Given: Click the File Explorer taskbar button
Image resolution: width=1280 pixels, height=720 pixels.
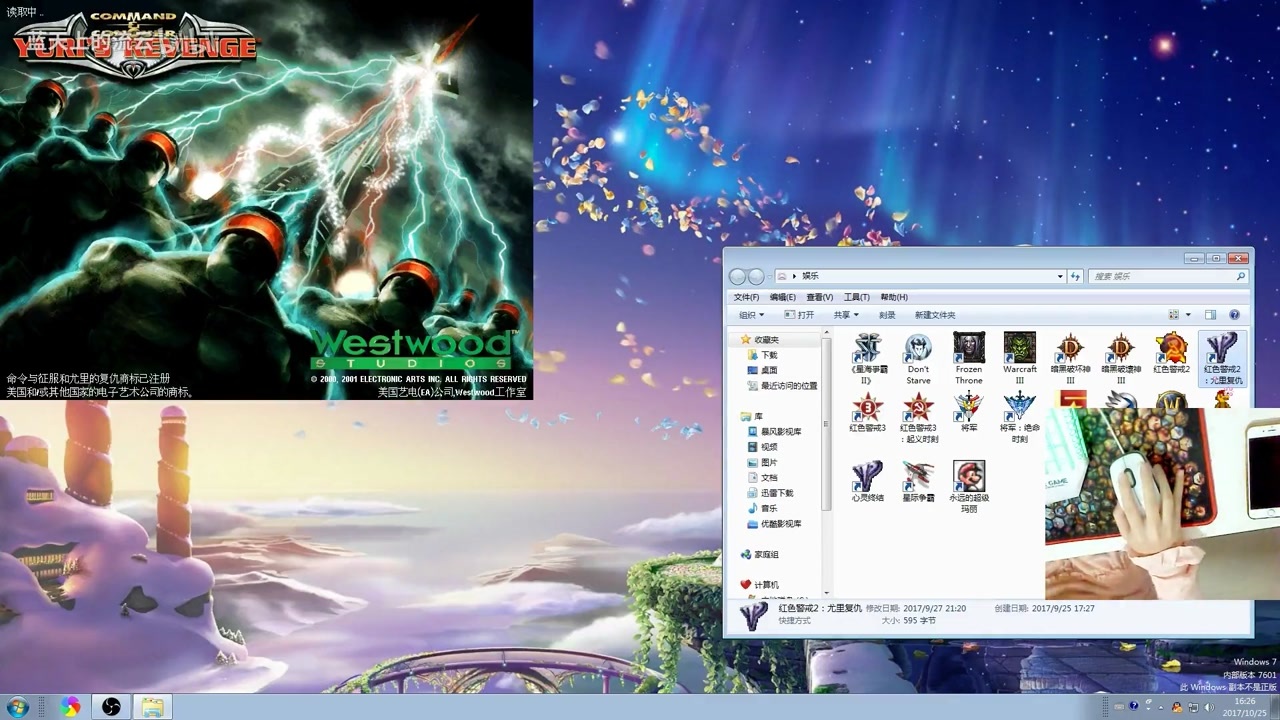Looking at the screenshot, I should coord(152,707).
